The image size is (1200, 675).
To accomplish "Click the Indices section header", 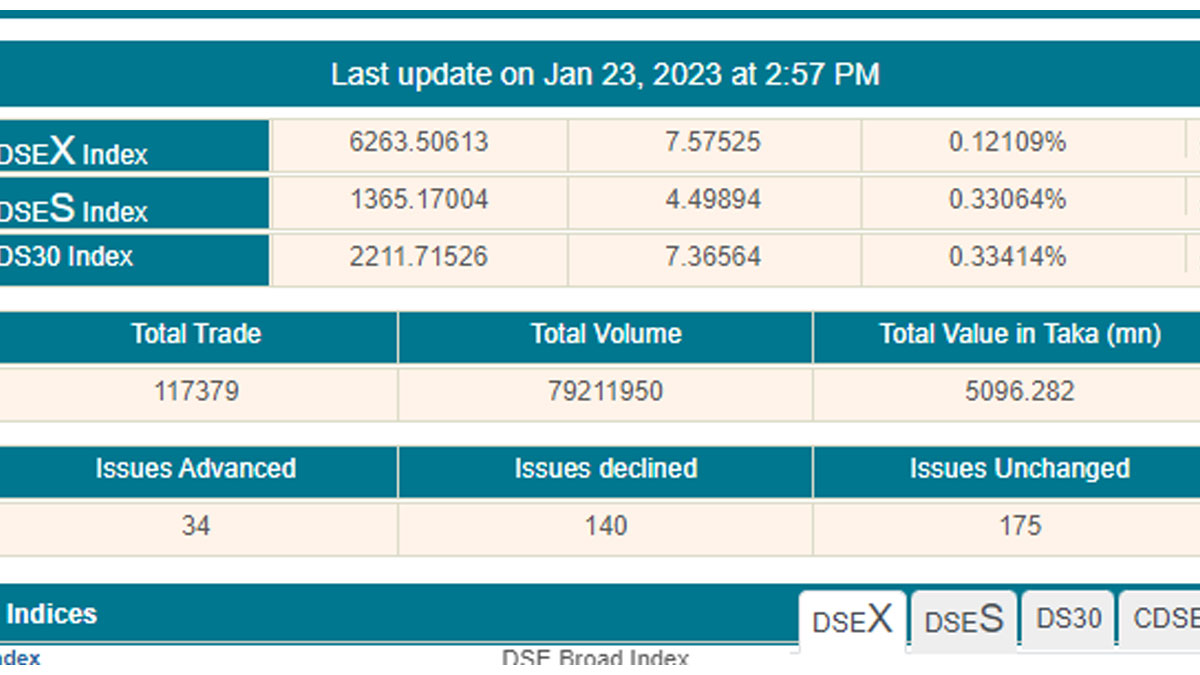I will pyautogui.click(x=52, y=614).
